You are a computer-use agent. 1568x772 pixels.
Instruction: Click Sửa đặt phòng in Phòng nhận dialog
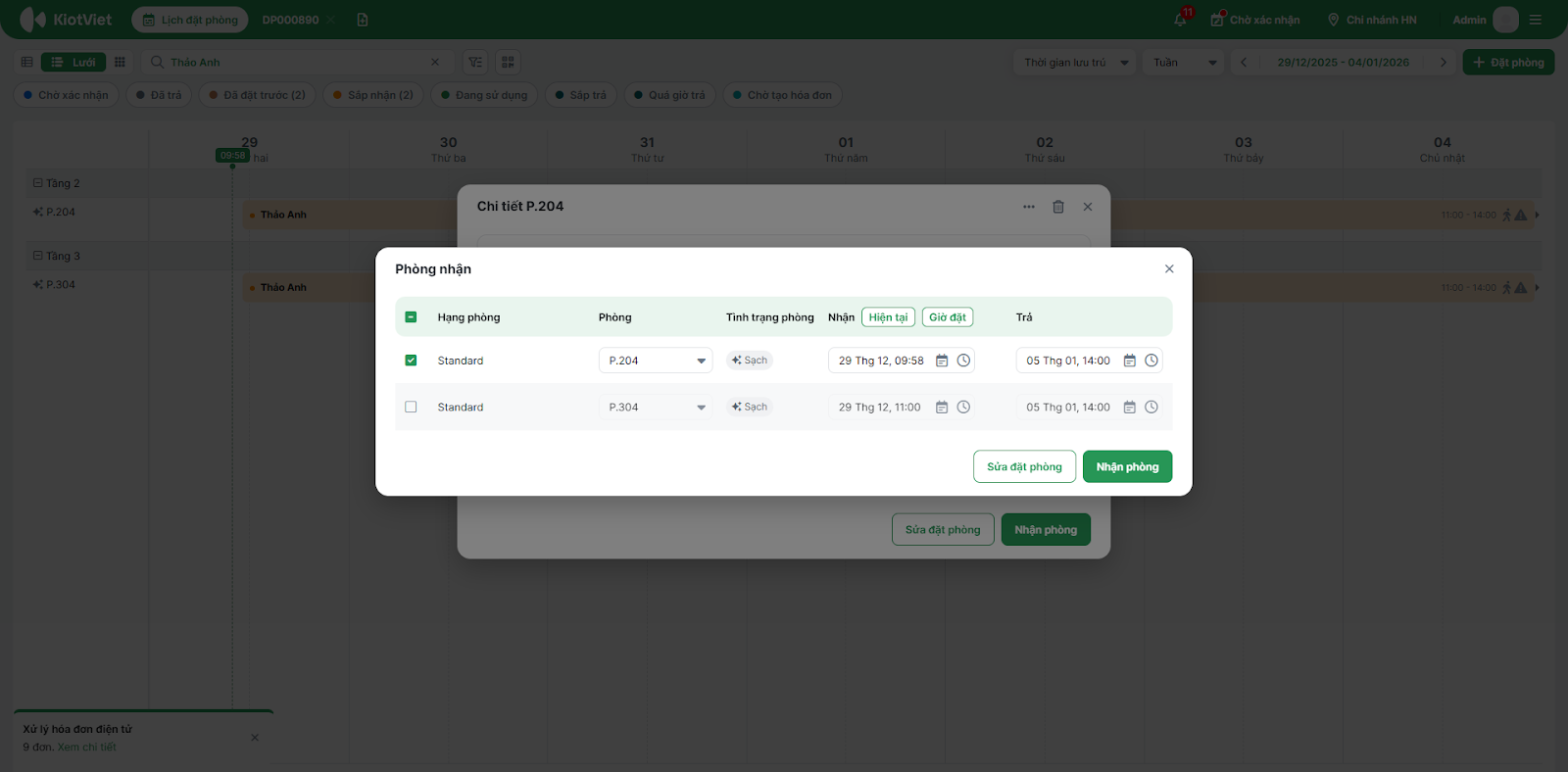1024,466
